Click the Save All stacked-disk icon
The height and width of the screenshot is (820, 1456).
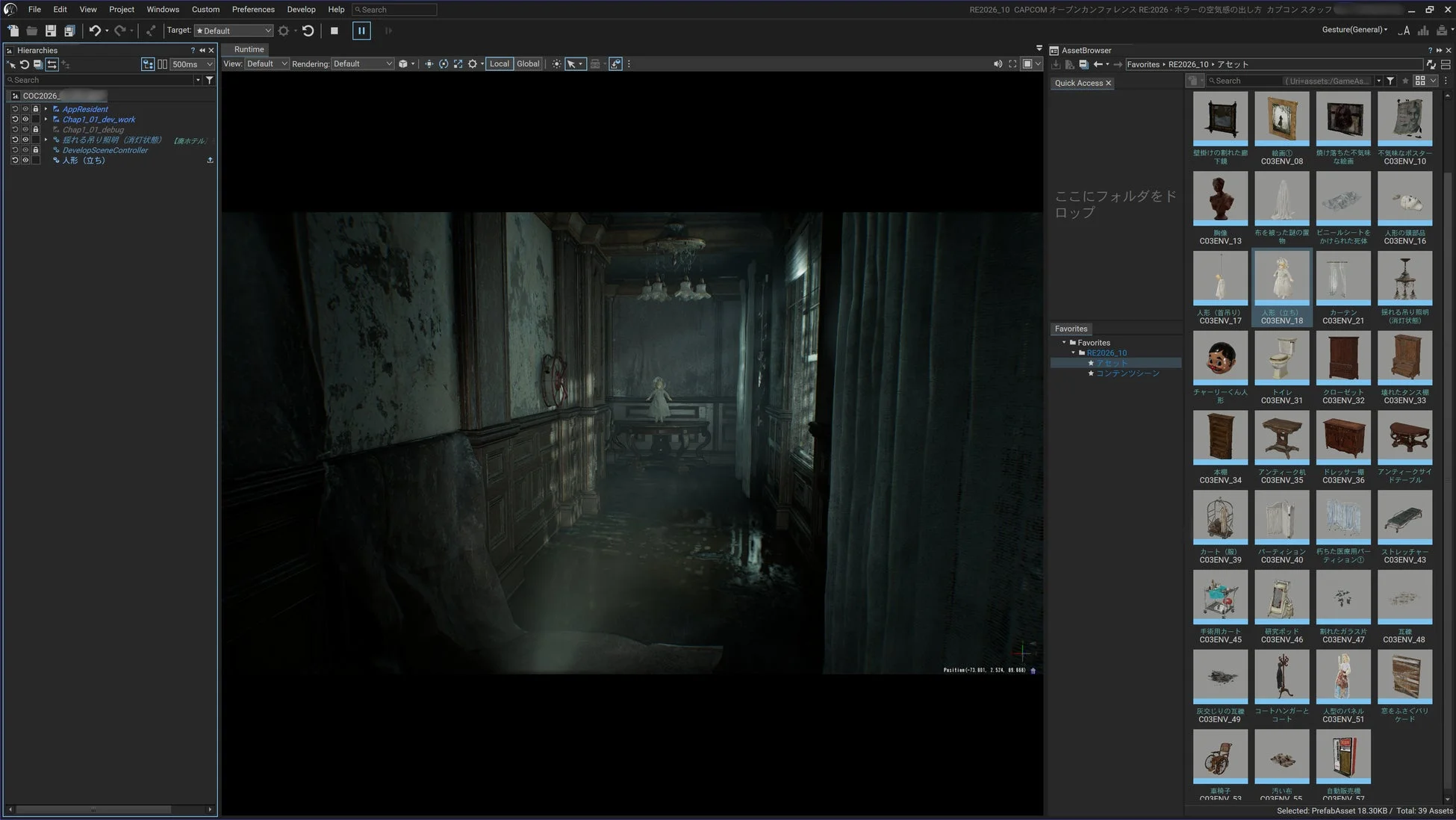tap(69, 31)
